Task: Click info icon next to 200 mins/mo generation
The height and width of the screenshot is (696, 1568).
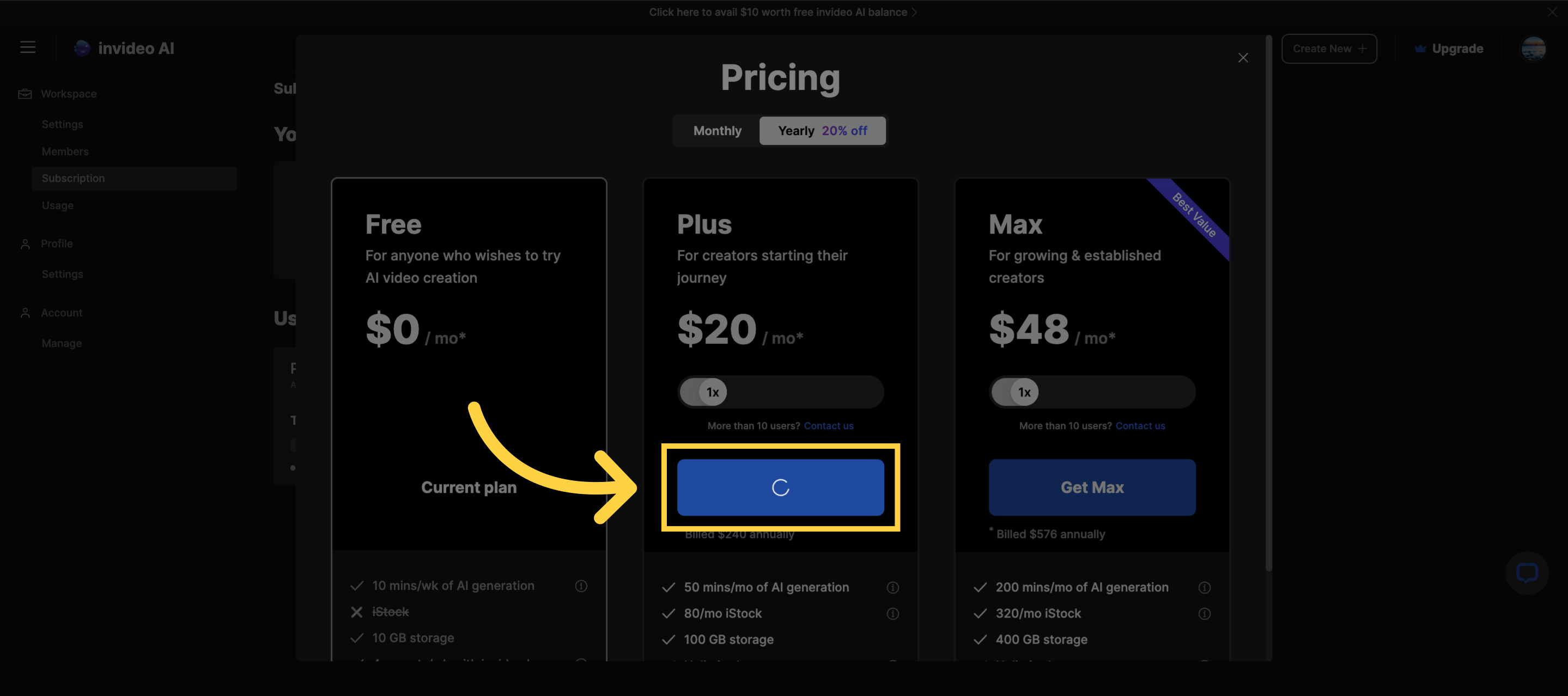Action: click(1204, 587)
